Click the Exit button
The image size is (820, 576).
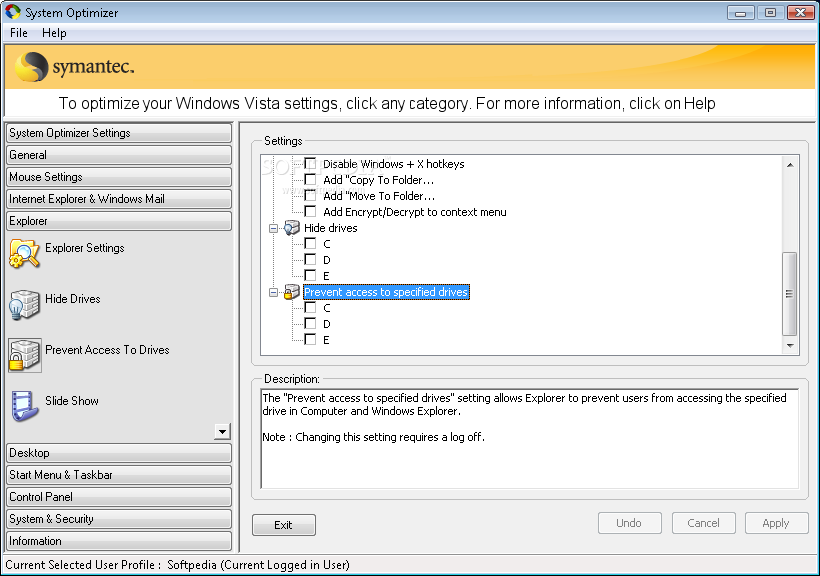click(x=283, y=525)
